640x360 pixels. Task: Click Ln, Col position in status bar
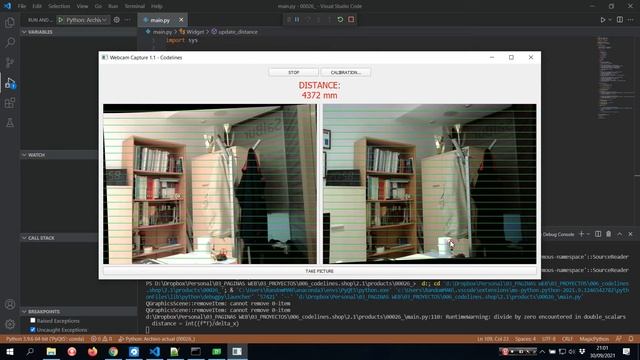[493, 339]
